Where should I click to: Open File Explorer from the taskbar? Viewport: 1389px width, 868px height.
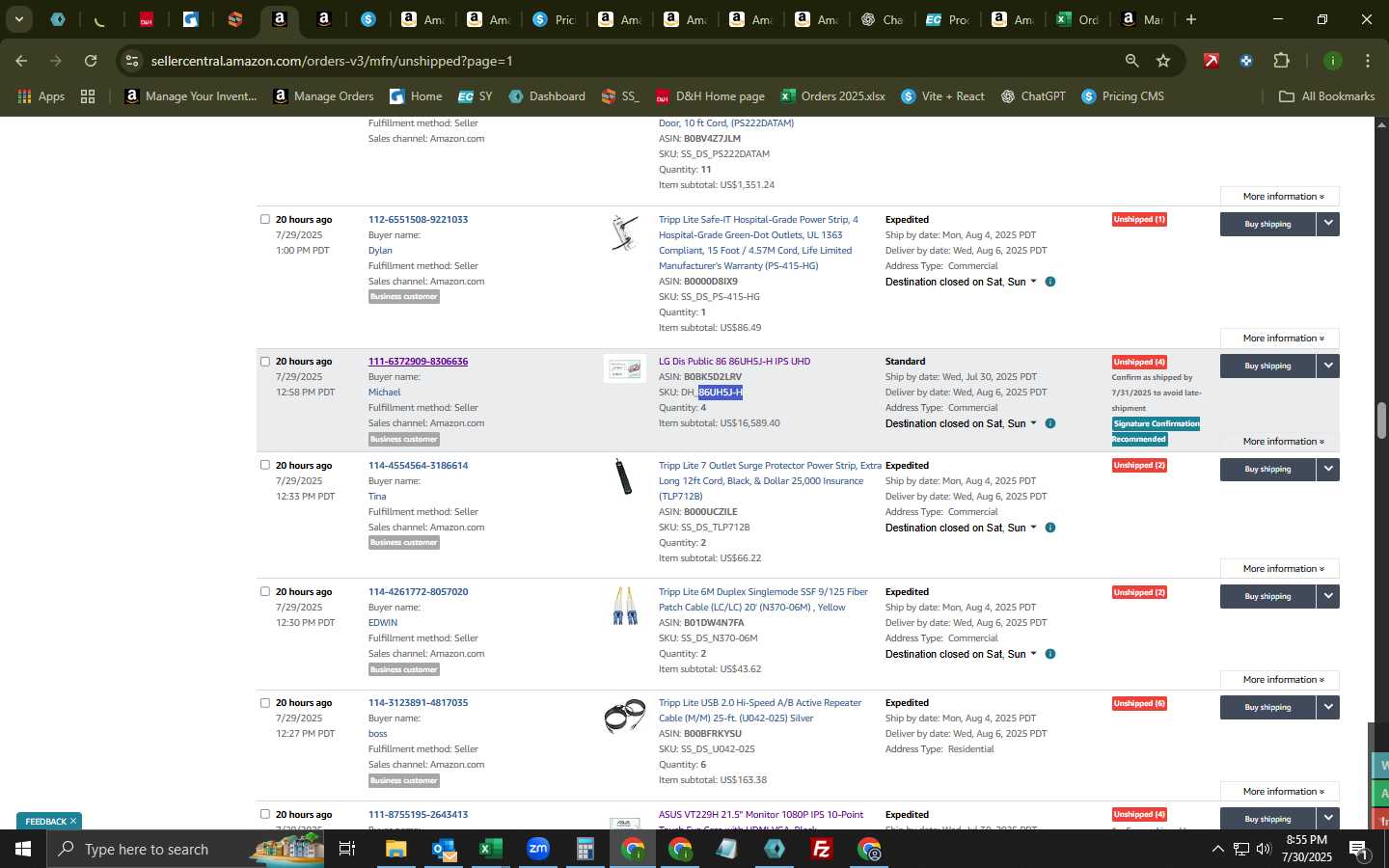(x=396, y=849)
